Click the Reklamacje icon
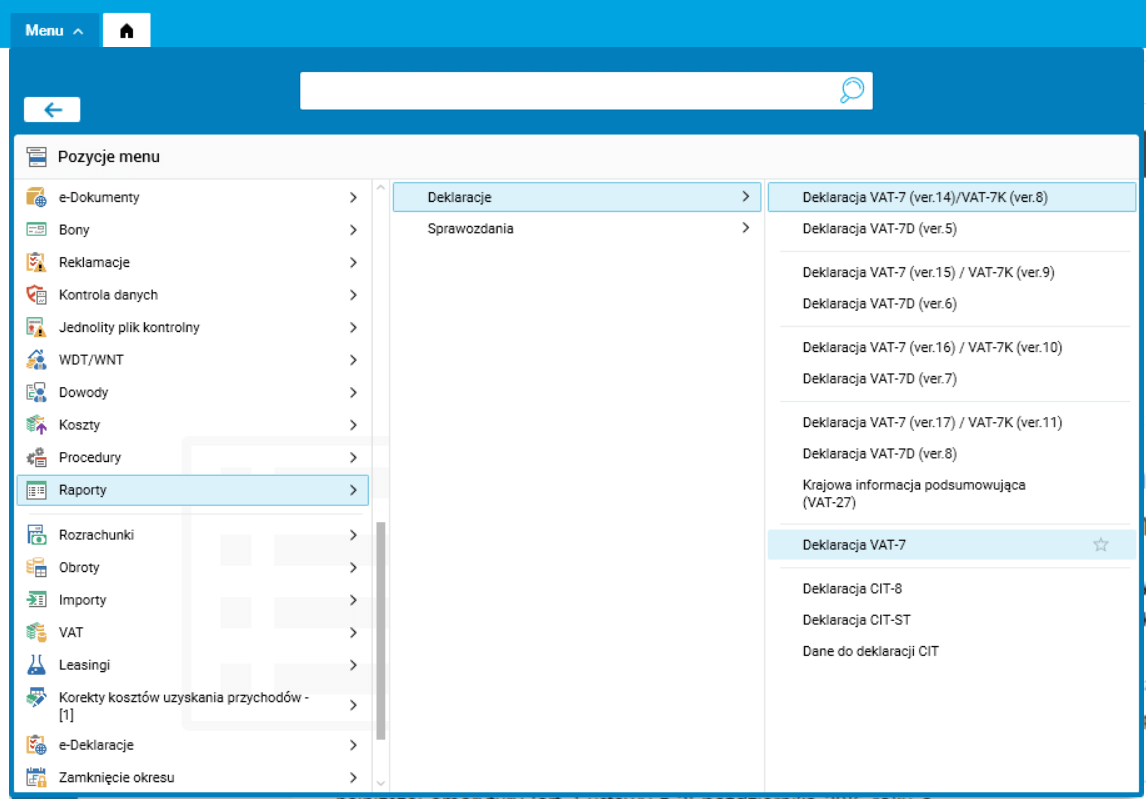The width and height of the screenshot is (1146, 799). (36, 262)
